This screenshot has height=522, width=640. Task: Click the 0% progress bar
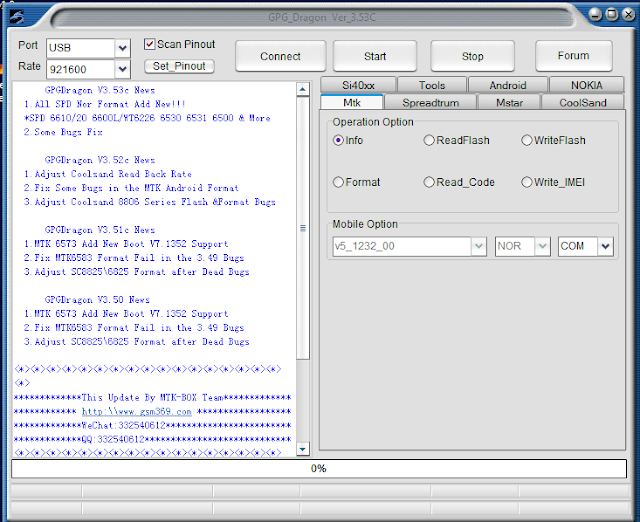pos(319,469)
